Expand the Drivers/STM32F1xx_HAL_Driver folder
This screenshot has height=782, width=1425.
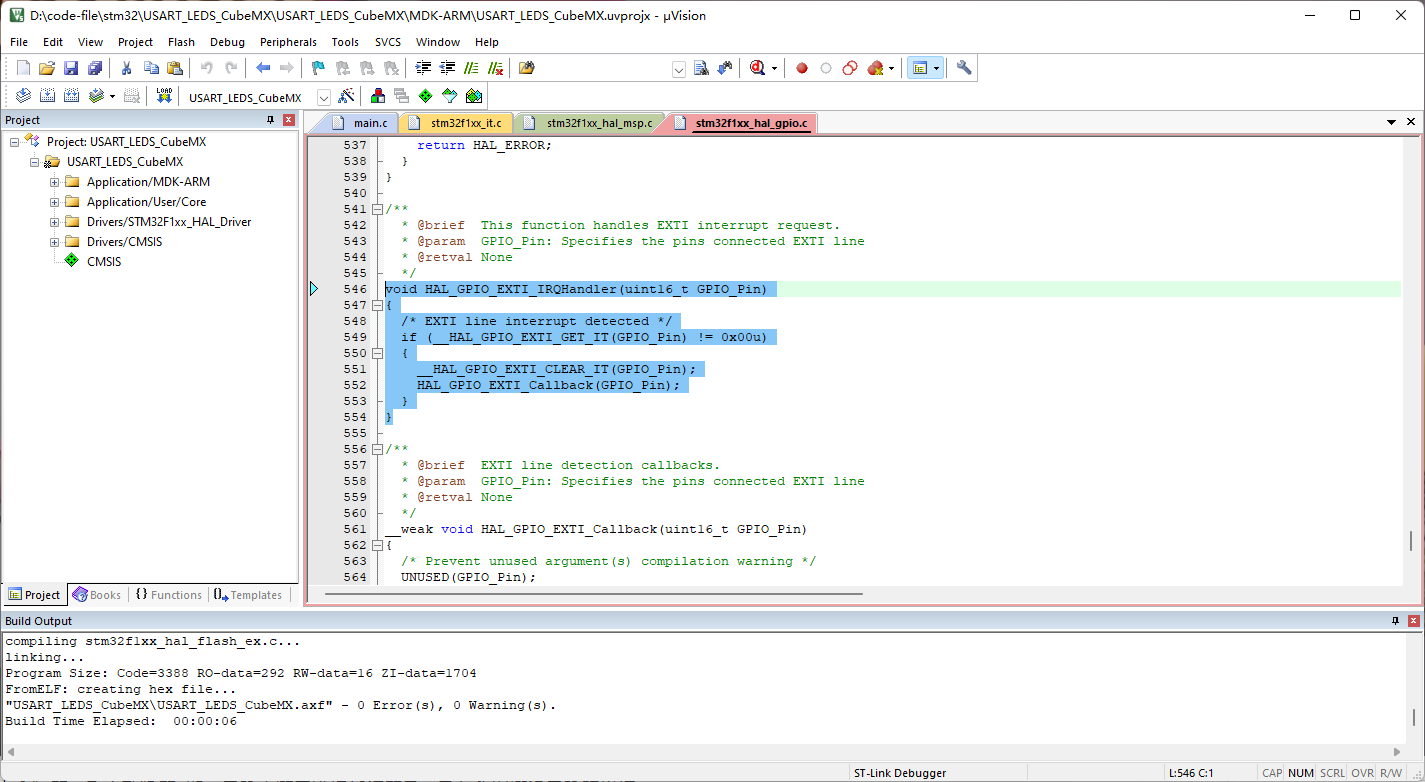[55, 222]
